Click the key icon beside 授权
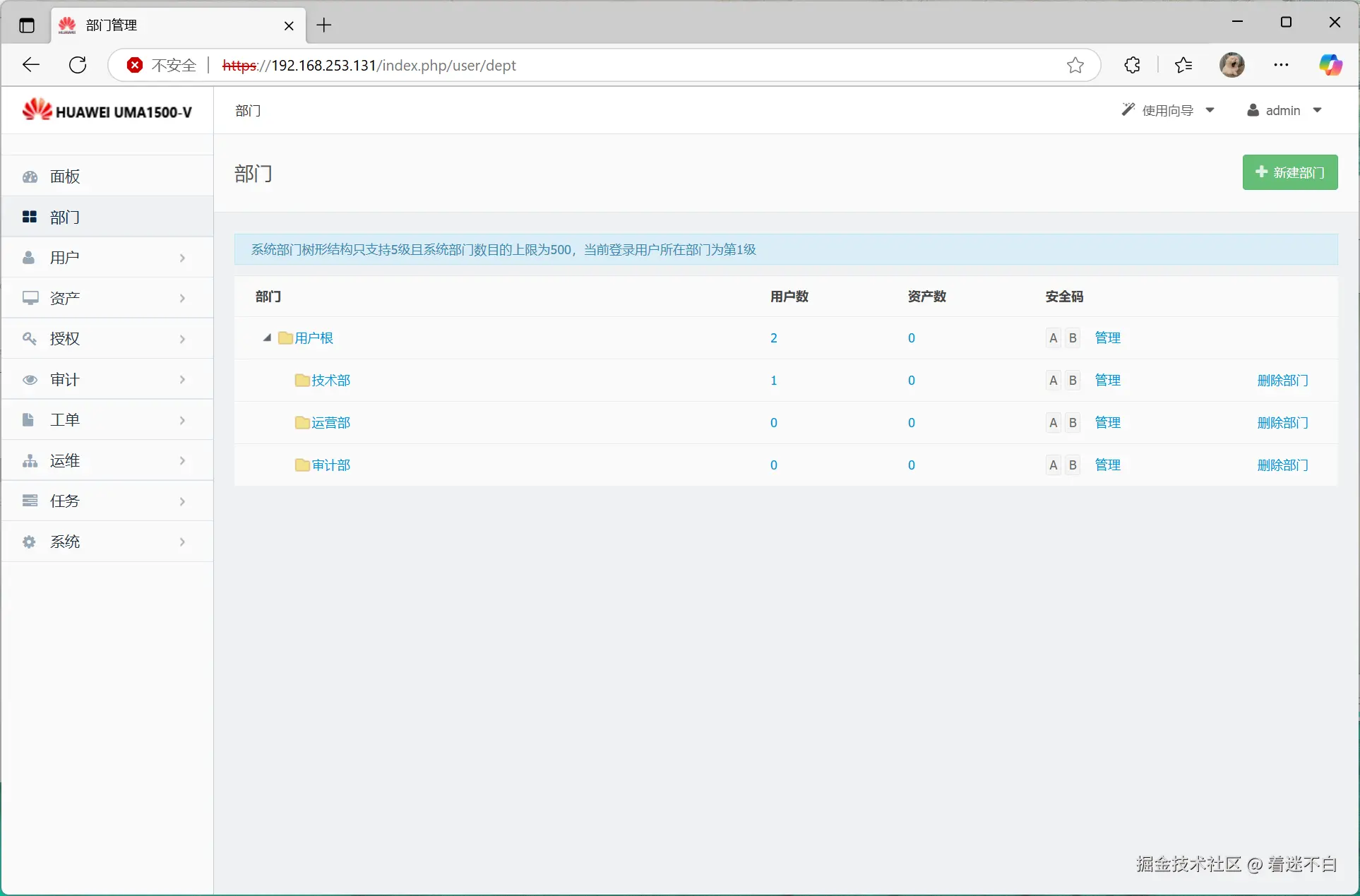 click(30, 339)
